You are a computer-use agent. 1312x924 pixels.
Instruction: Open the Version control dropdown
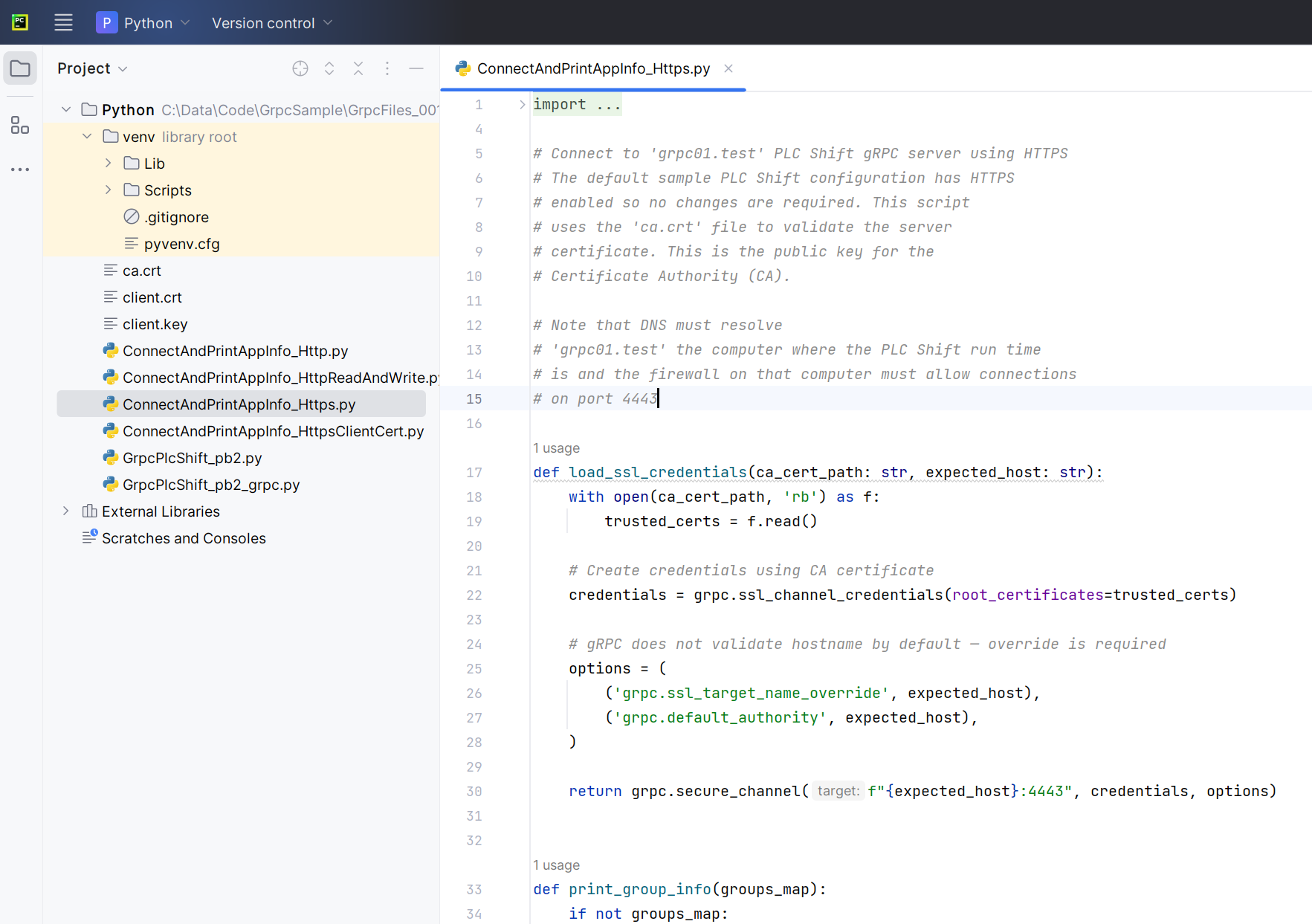tap(272, 23)
